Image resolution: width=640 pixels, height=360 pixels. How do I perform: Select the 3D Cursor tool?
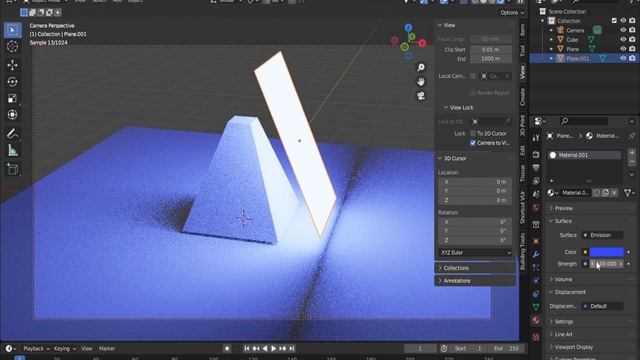(x=13, y=47)
